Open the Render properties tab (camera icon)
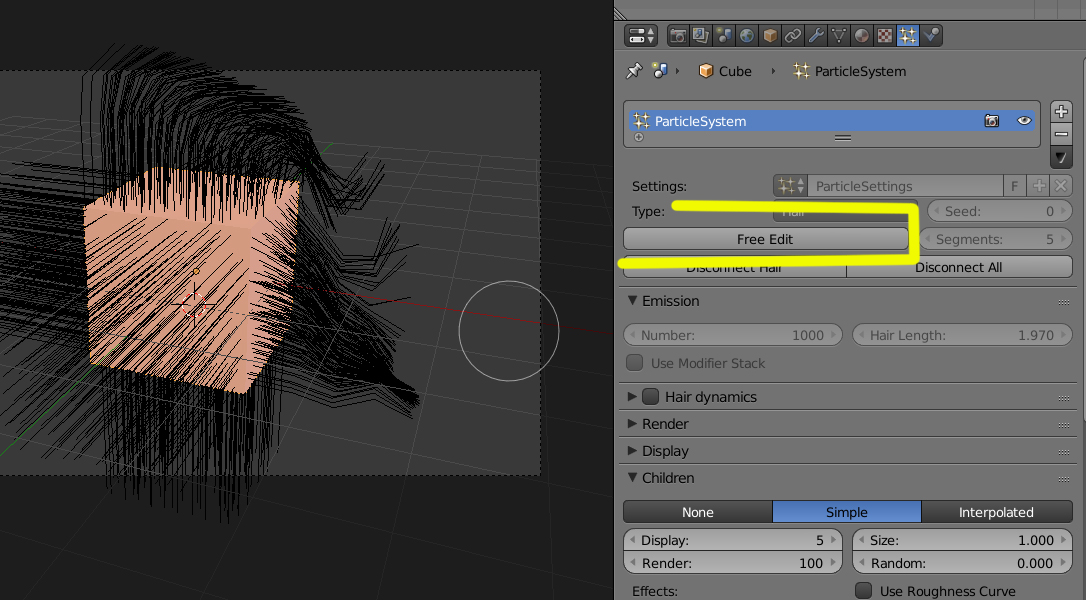 point(679,36)
